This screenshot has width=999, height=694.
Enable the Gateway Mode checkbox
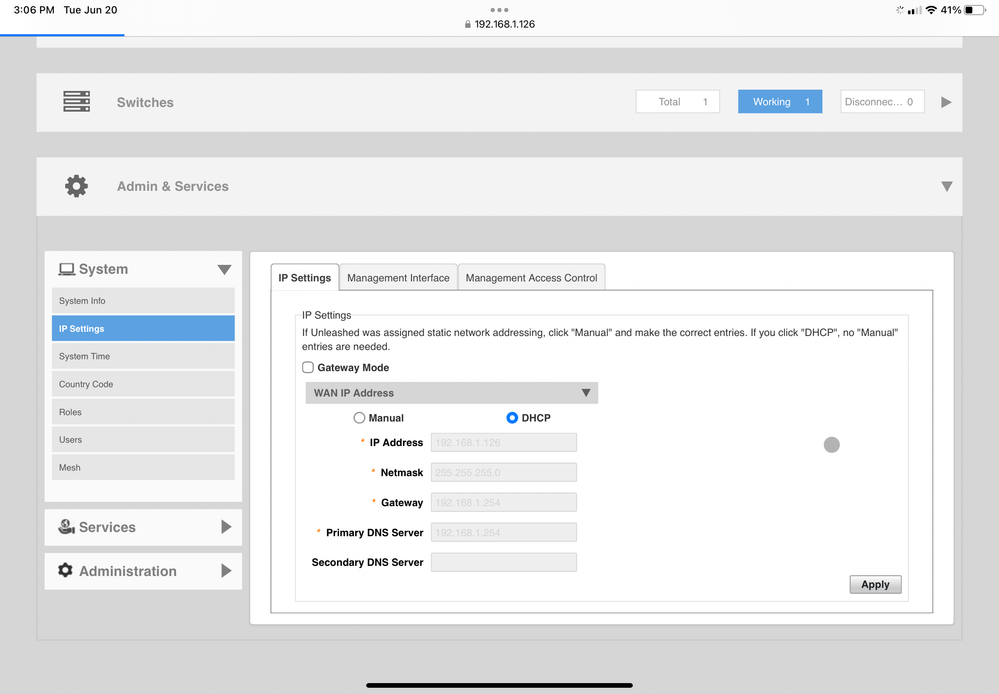pyautogui.click(x=308, y=368)
